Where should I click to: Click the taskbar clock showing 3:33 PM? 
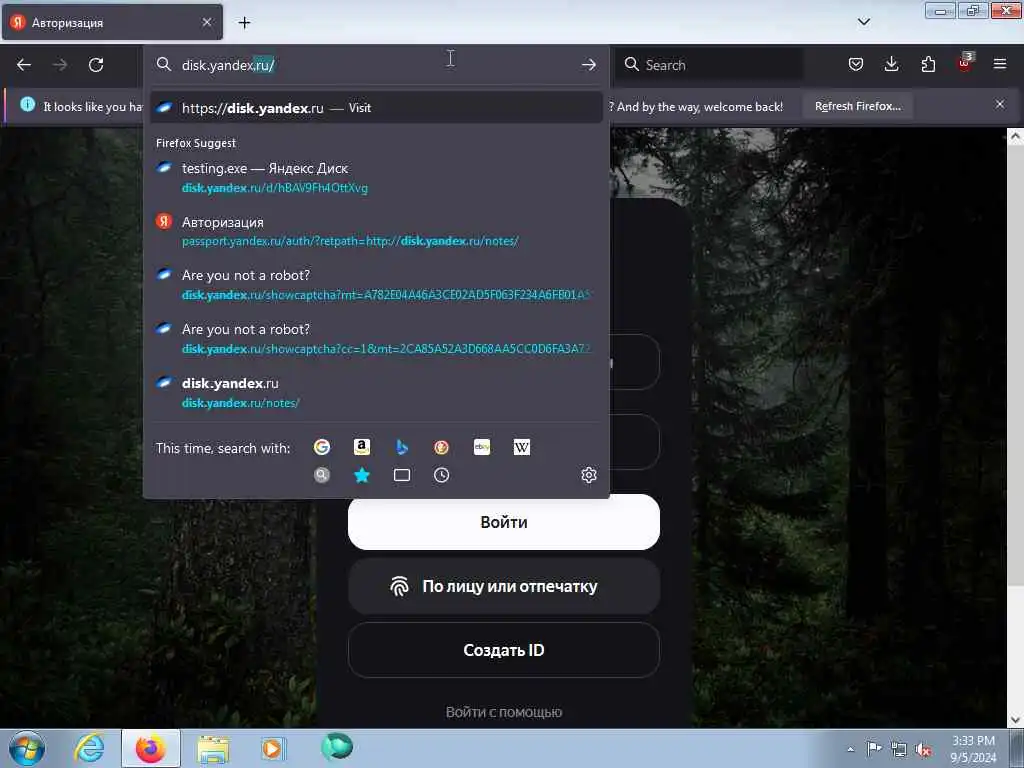973,749
